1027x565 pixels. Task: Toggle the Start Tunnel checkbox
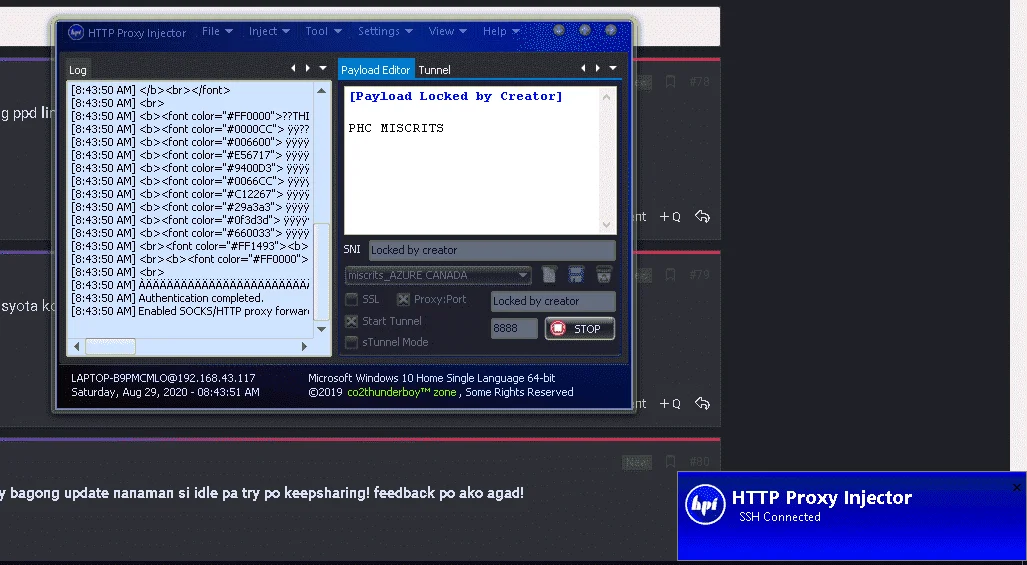pyautogui.click(x=352, y=321)
